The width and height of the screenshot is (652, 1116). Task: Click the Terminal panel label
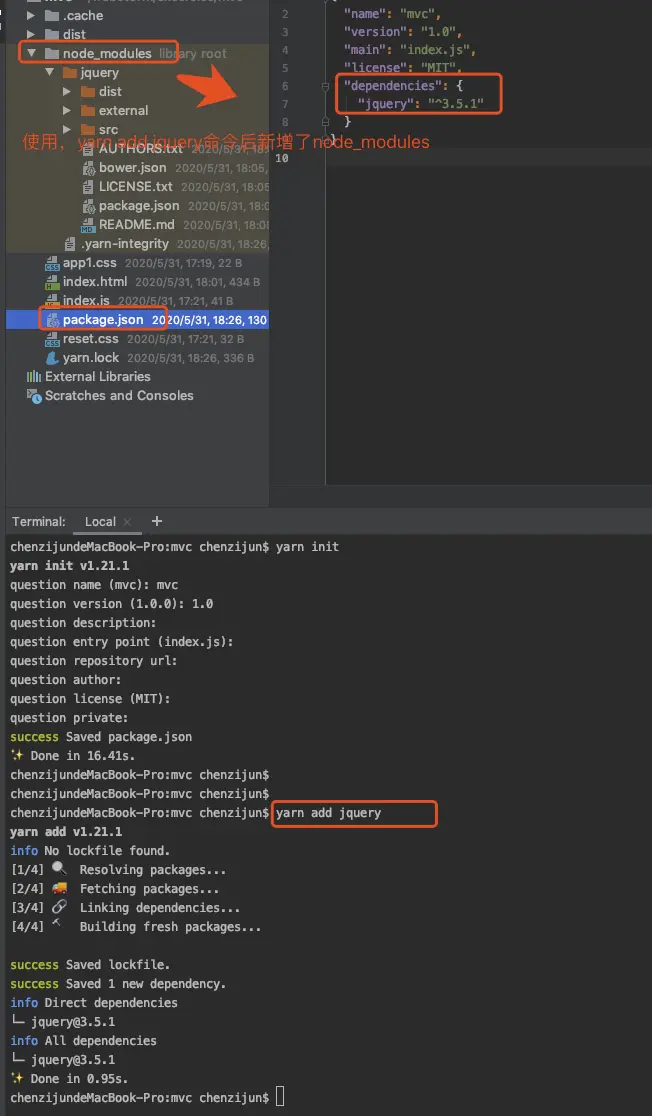pyautogui.click(x=38, y=522)
